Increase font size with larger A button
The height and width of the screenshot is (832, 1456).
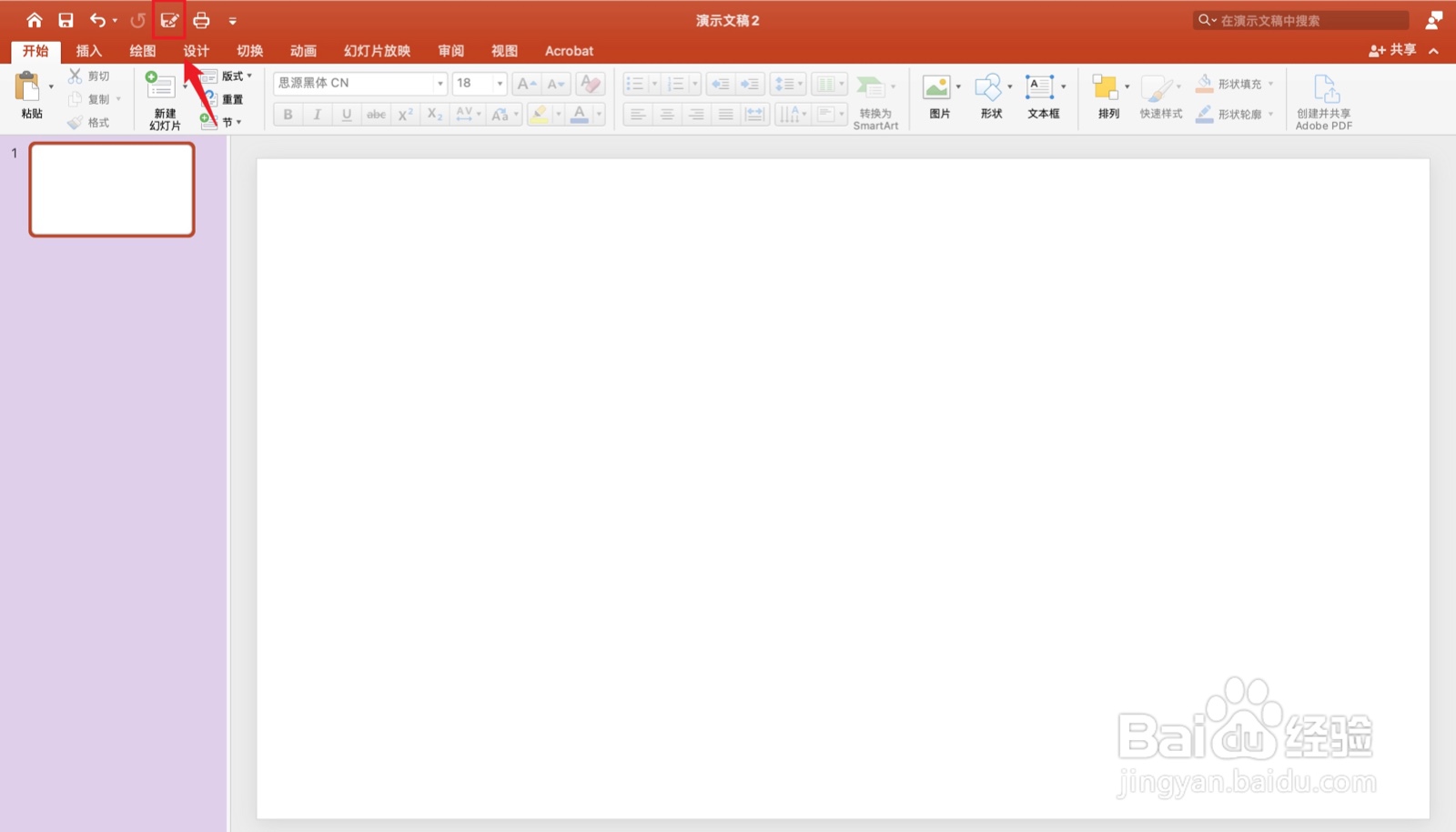coord(527,84)
